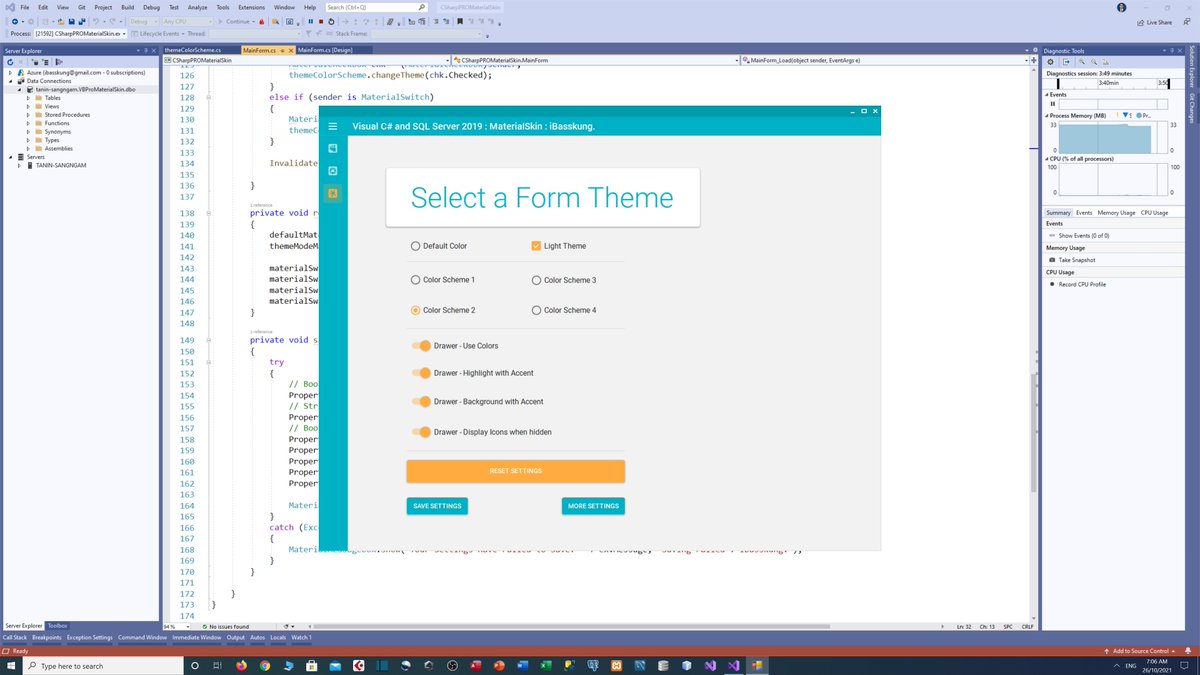Expand the Views folder
Image resolution: width=1200 pixels, height=675 pixels.
(x=28, y=106)
